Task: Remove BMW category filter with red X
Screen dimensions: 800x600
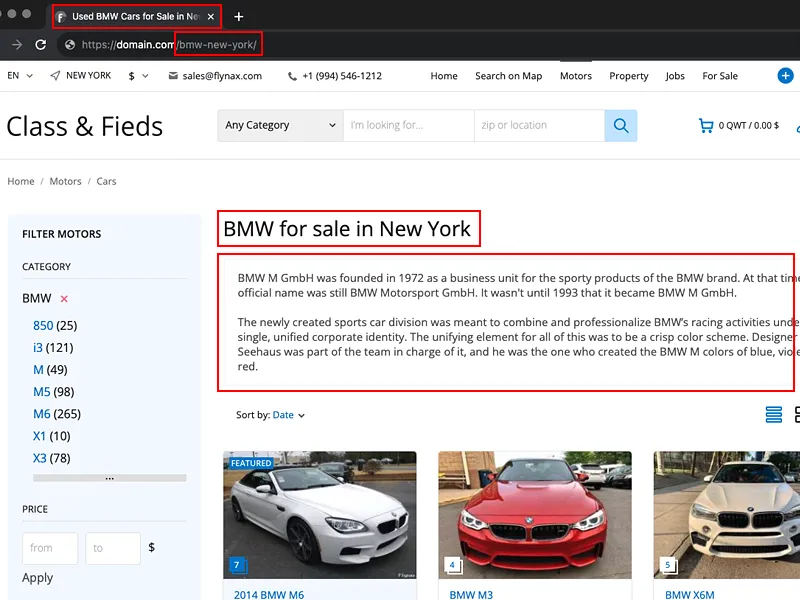Action: pyautogui.click(x=64, y=299)
